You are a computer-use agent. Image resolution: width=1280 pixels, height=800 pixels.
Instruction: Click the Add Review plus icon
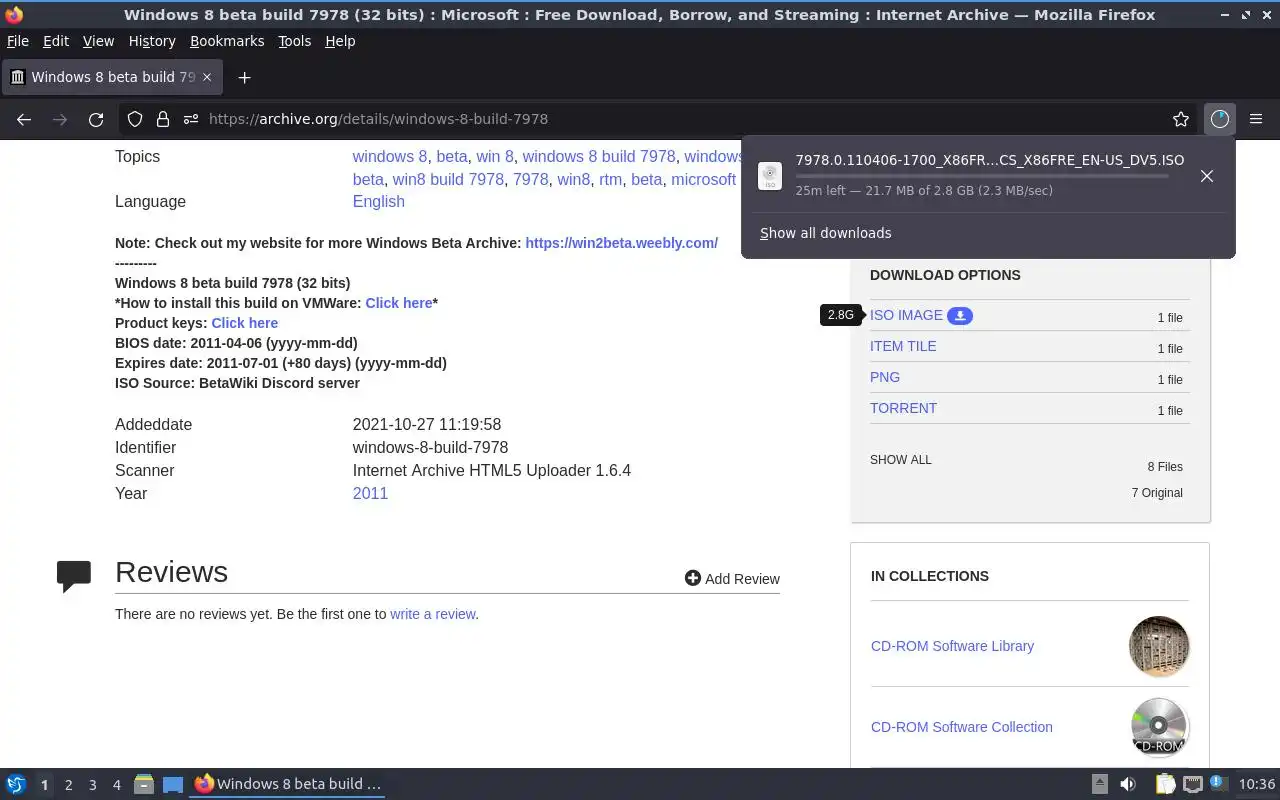(x=692, y=578)
